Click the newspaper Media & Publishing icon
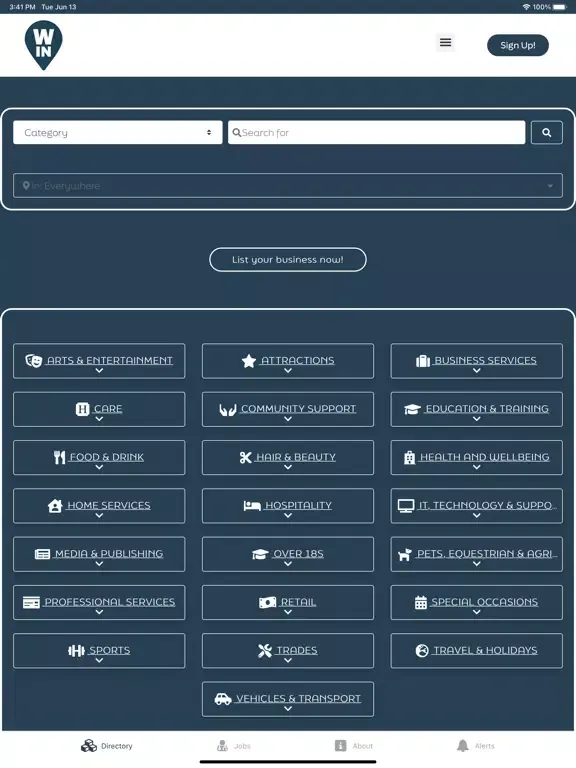576x768 pixels. coord(42,554)
